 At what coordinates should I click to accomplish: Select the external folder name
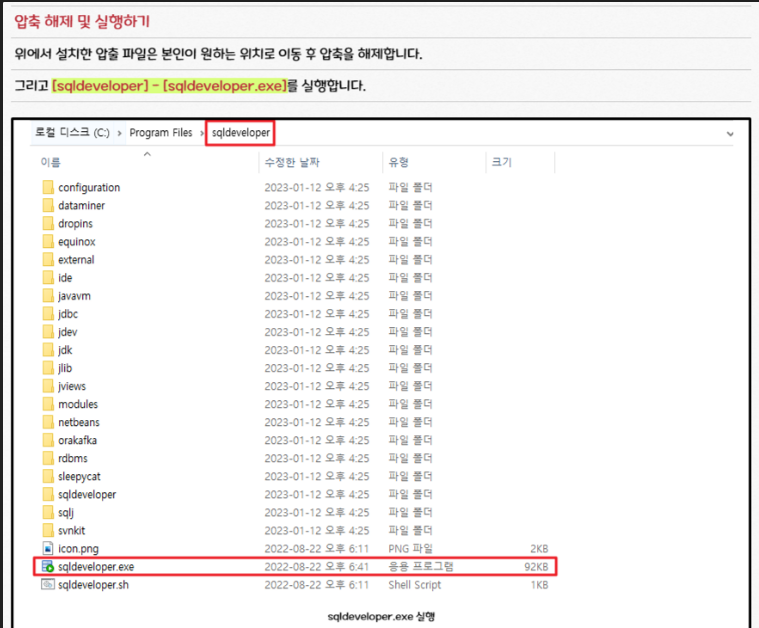(76, 260)
